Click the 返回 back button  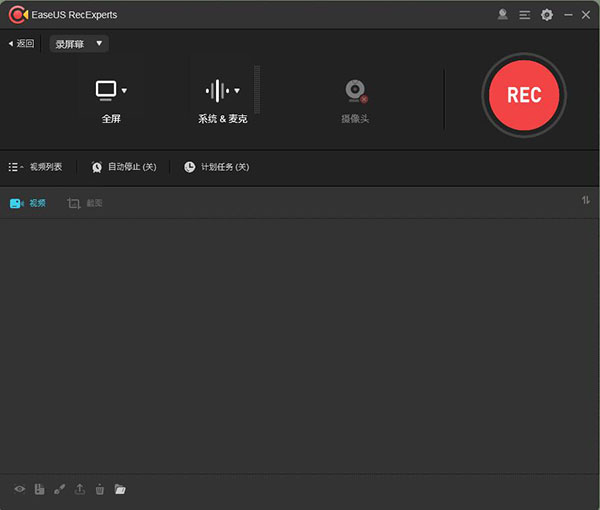pyautogui.click(x=21, y=44)
